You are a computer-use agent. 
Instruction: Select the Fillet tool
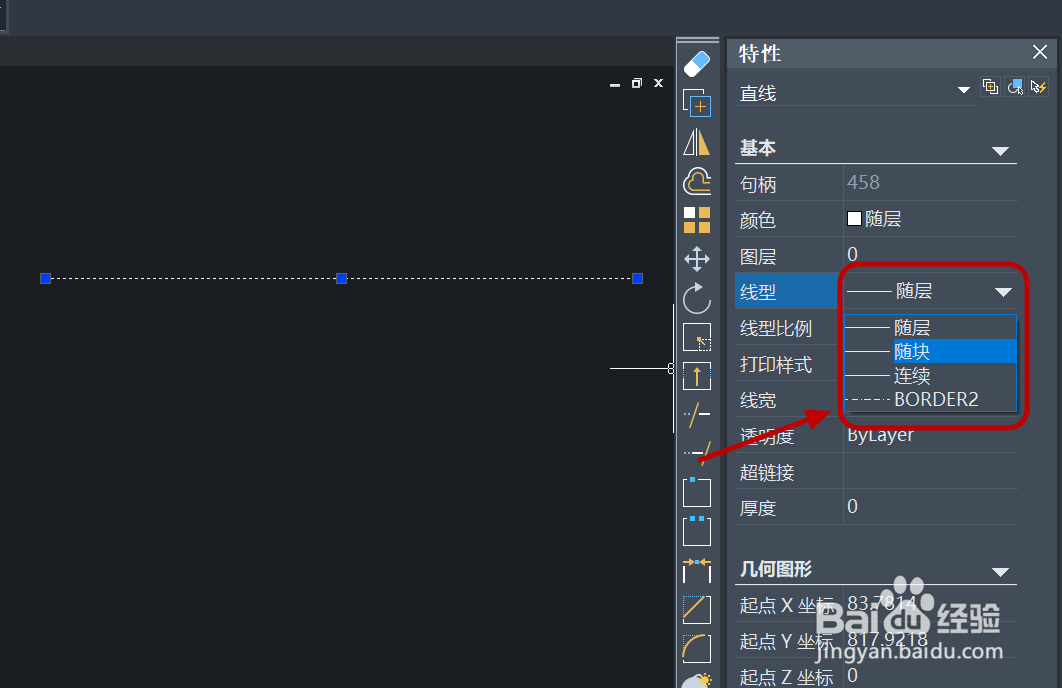click(x=697, y=649)
